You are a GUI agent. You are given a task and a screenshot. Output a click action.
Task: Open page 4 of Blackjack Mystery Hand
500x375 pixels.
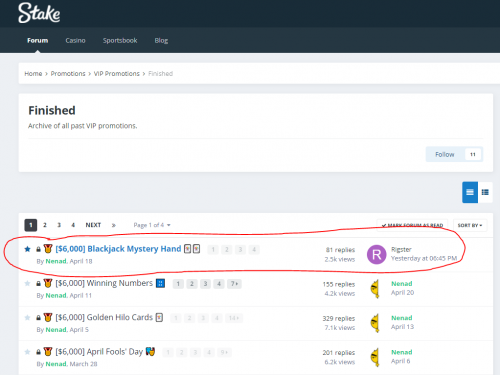(x=254, y=249)
